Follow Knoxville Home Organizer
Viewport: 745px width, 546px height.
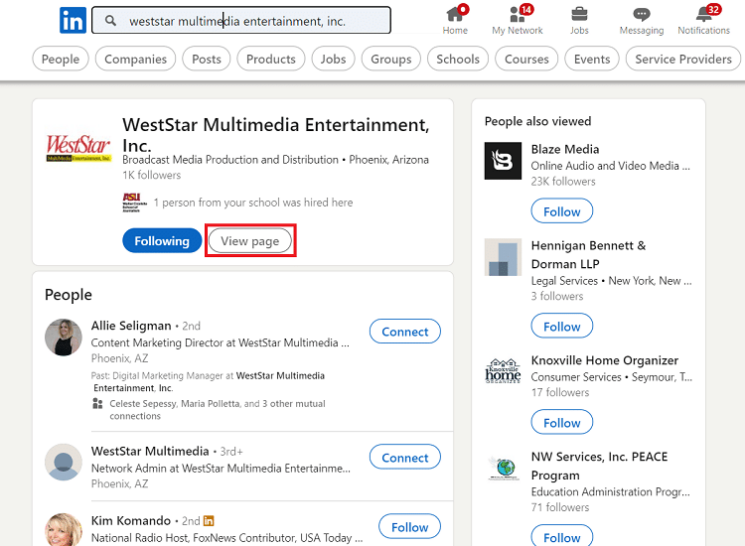tap(562, 422)
